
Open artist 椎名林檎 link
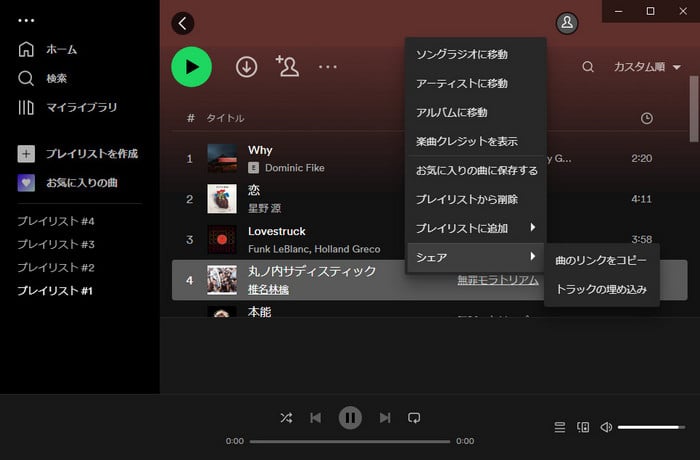coord(268,290)
